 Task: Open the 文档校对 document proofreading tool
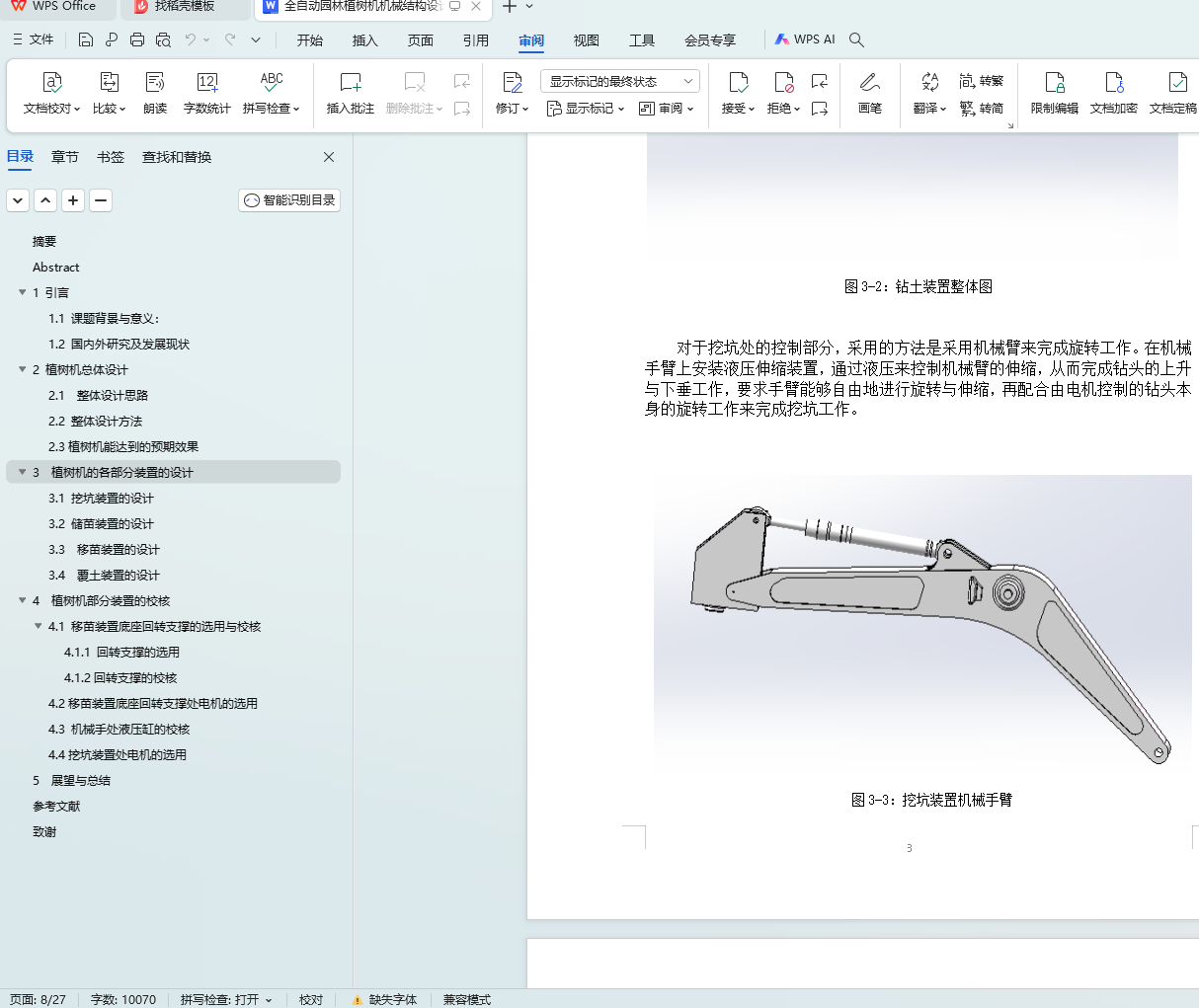coord(52,93)
